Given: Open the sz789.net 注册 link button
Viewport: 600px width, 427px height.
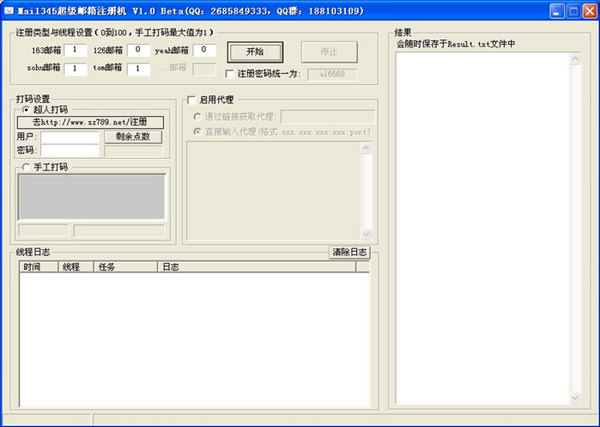Looking at the screenshot, I should pos(90,121).
